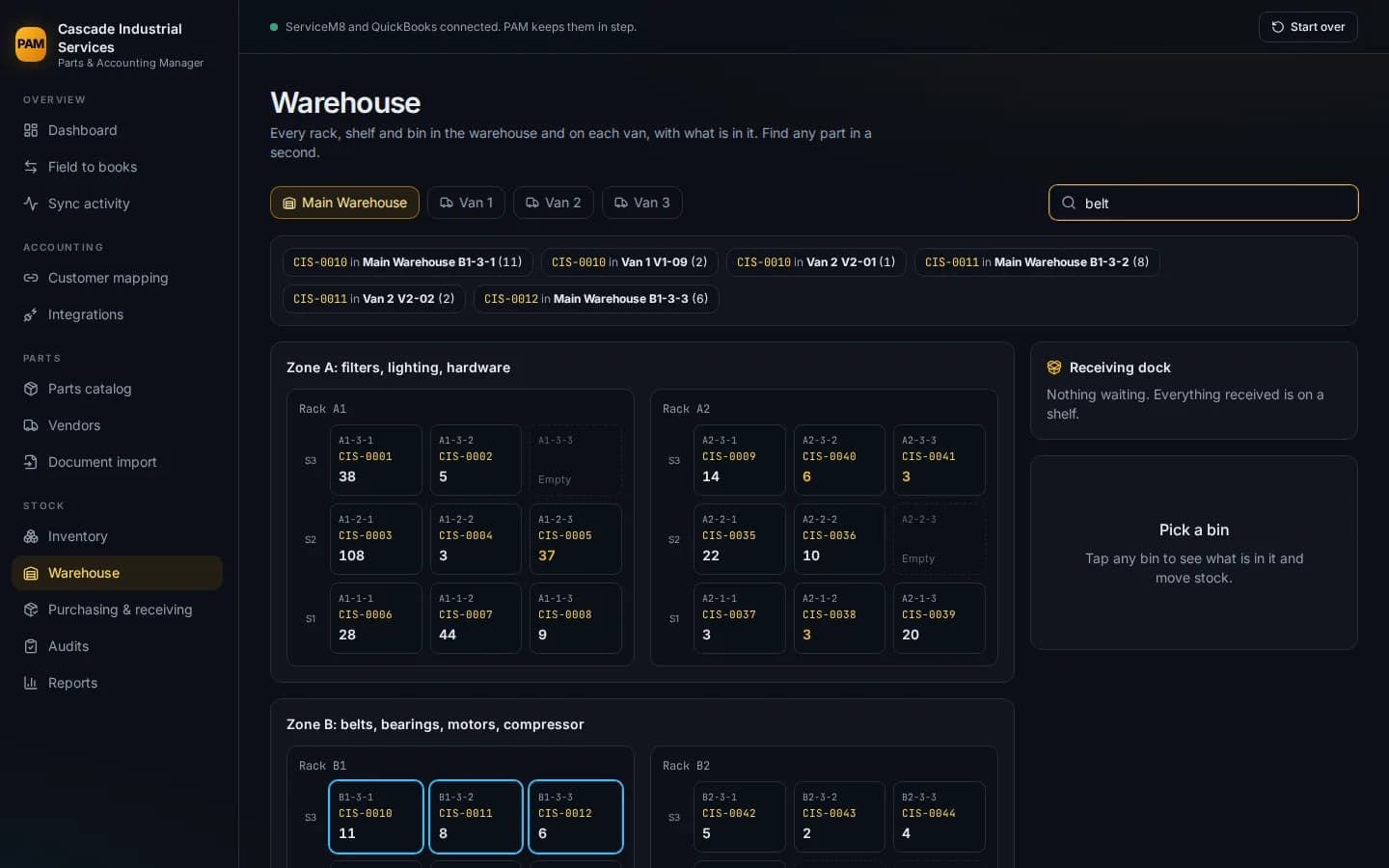Select highlighted bin B1-3-1 with CIS-0010
Viewport: 1389px width, 868px height.
tap(376, 817)
